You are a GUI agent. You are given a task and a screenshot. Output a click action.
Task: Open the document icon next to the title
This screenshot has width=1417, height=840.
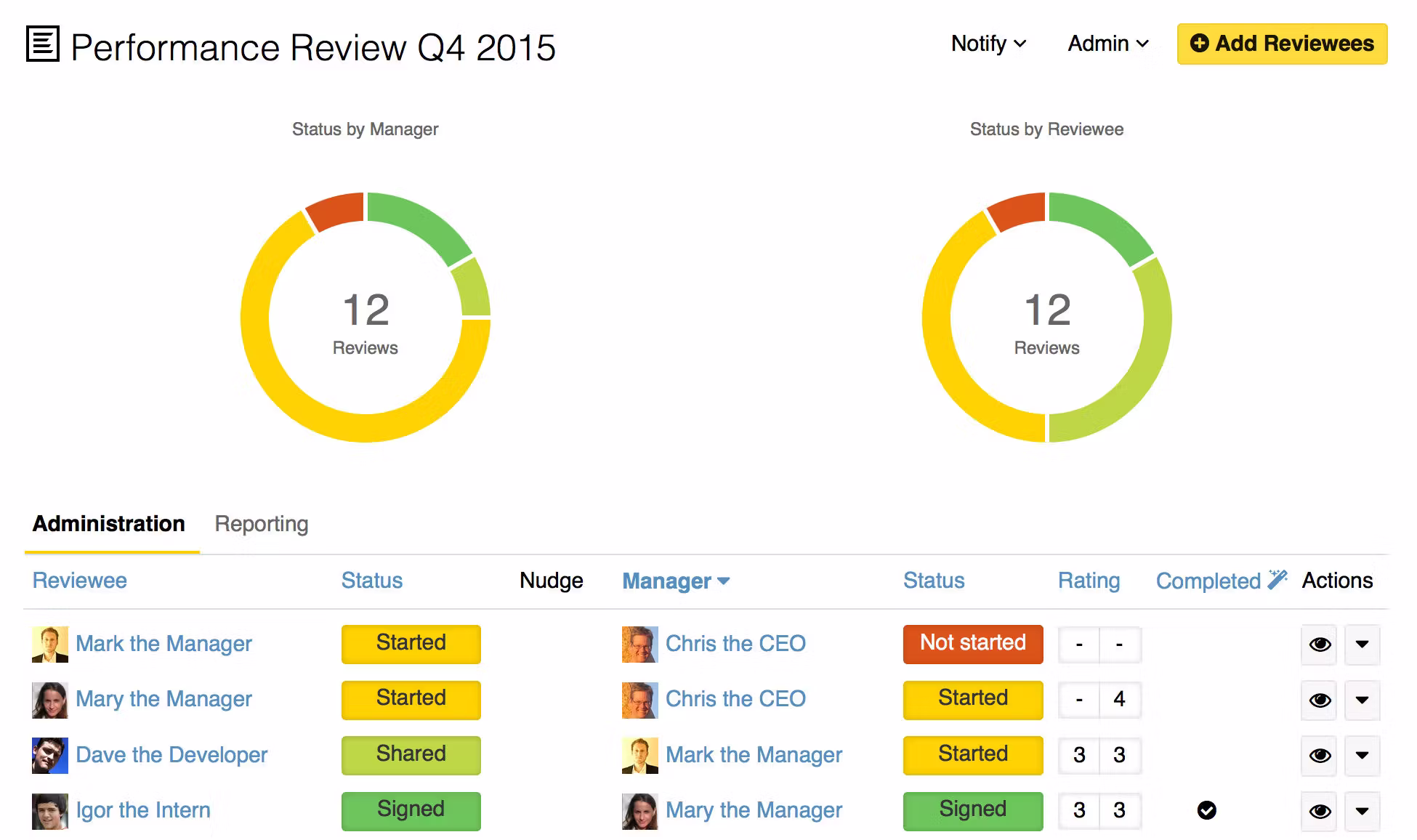click(41, 45)
